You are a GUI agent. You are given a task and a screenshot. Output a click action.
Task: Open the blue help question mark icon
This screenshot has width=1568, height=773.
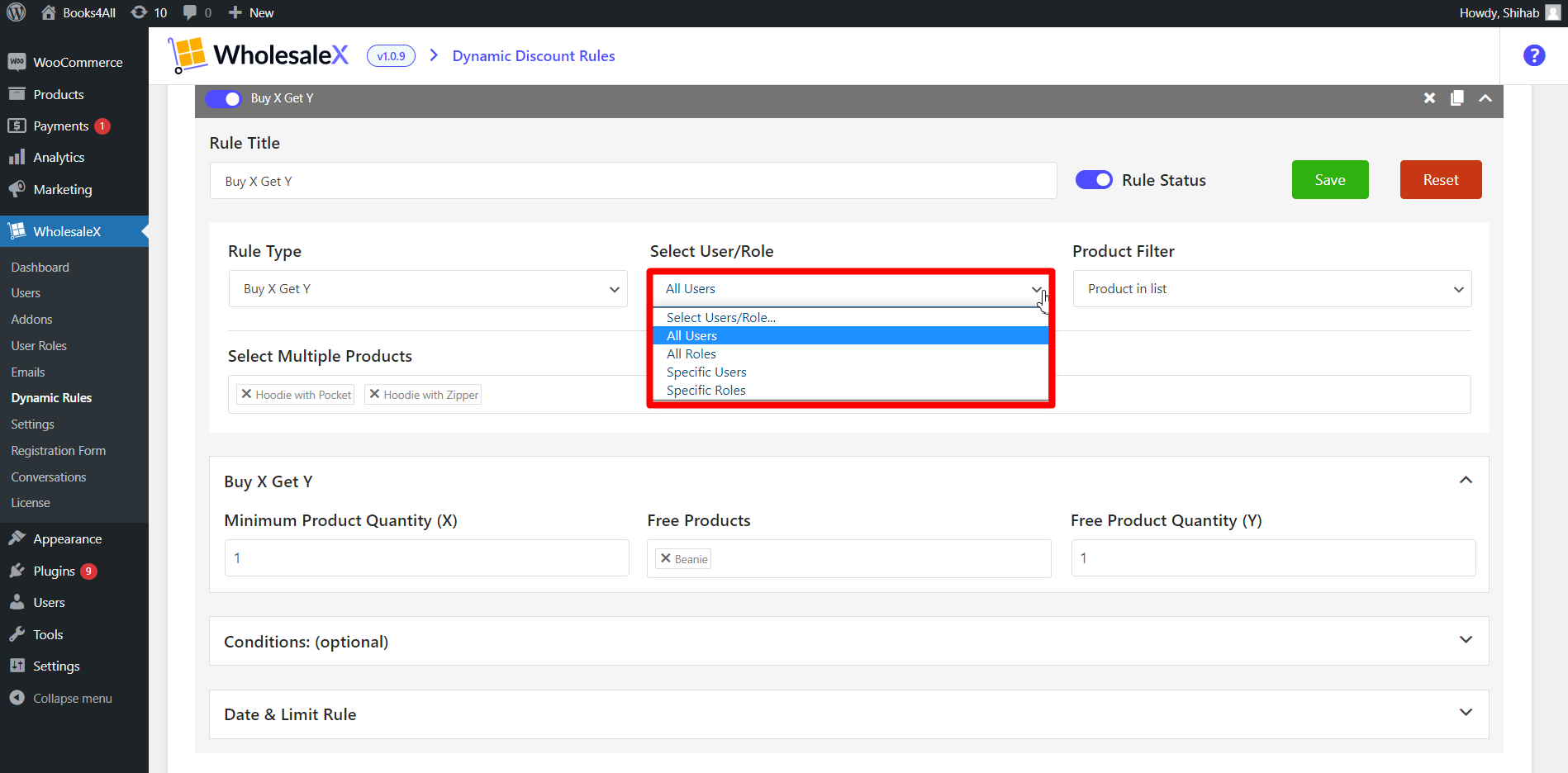point(1534,55)
